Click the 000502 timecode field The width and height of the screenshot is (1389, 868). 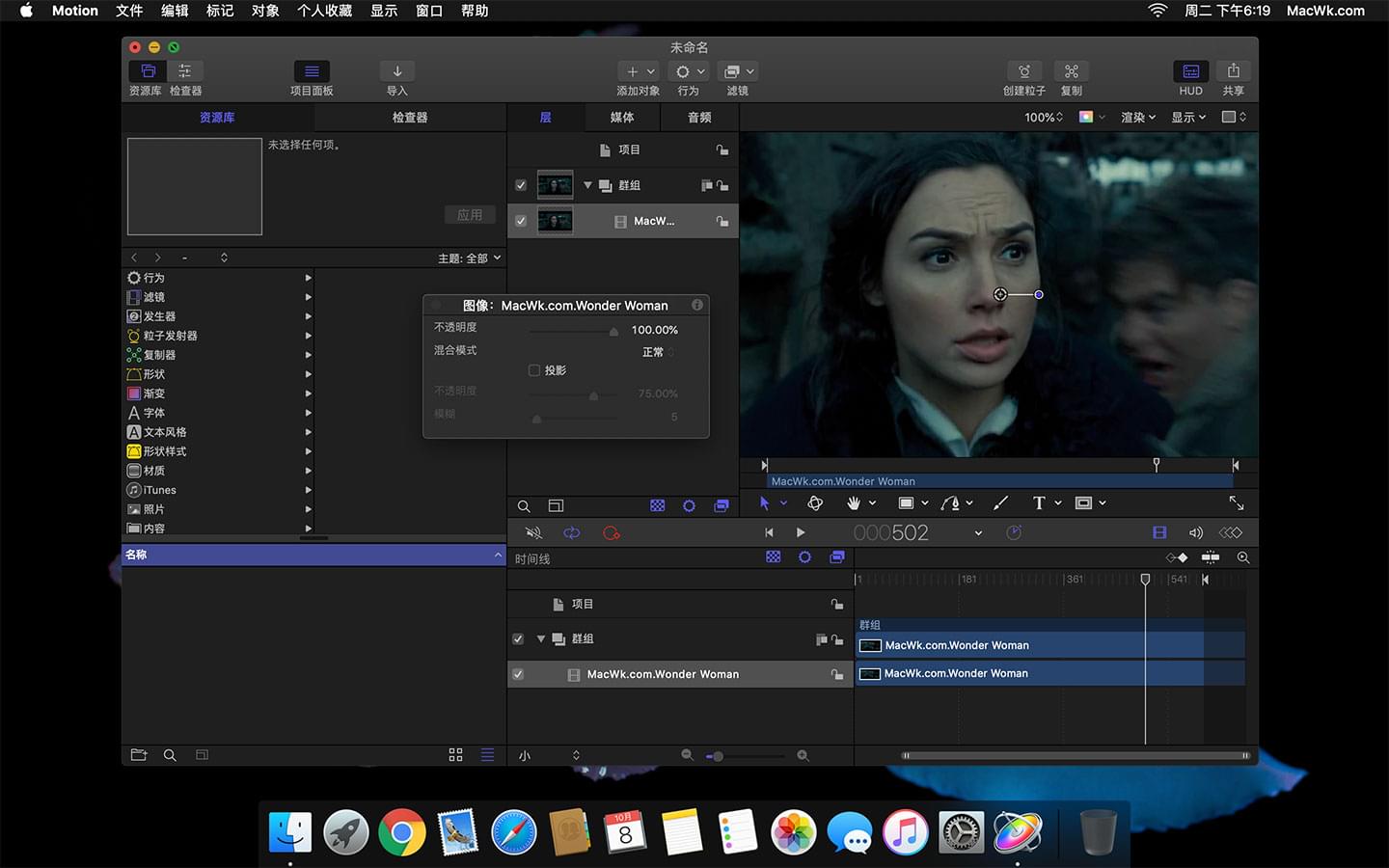point(890,532)
